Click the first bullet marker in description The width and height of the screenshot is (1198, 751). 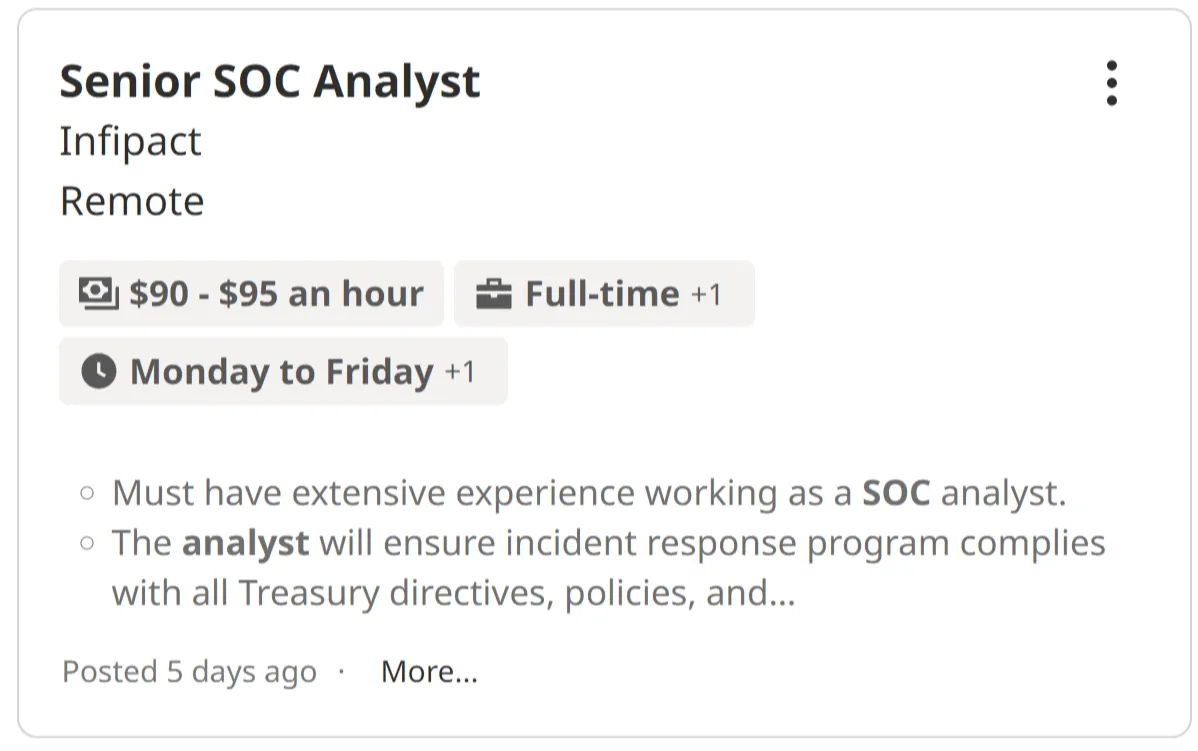(x=87, y=493)
